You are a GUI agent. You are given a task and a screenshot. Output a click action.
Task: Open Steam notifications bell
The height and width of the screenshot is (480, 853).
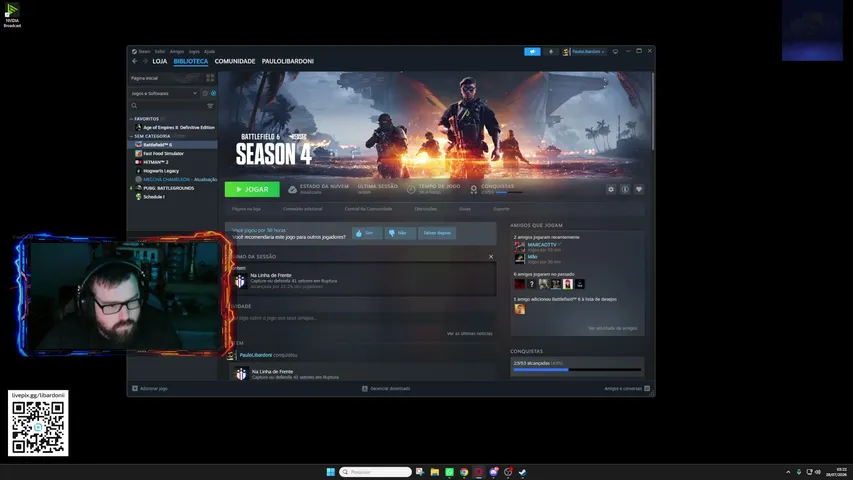(x=551, y=52)
